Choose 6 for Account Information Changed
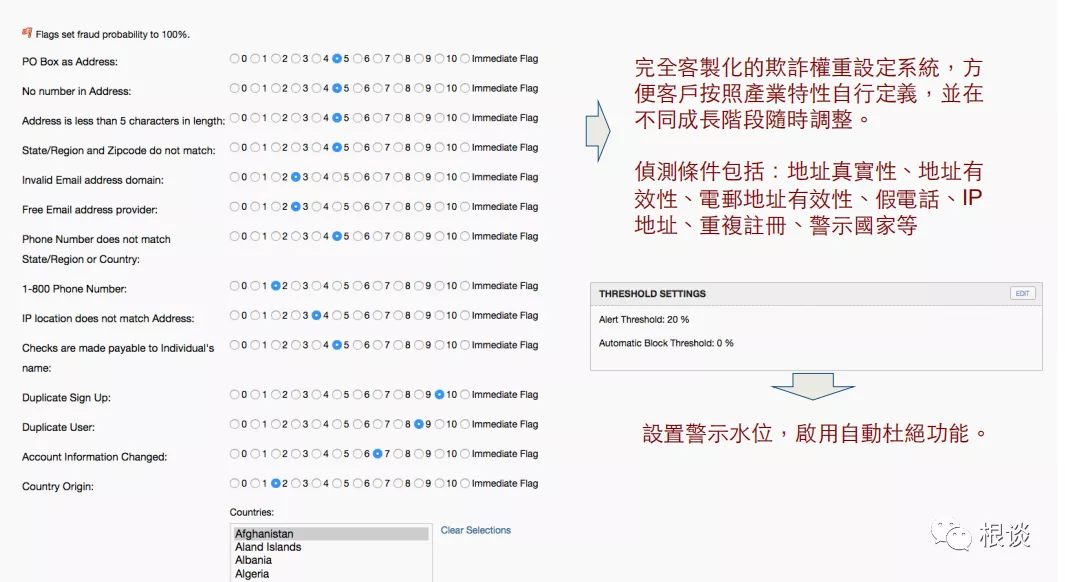The width and height of the screenshot is (1065, 582). [357, 454]
